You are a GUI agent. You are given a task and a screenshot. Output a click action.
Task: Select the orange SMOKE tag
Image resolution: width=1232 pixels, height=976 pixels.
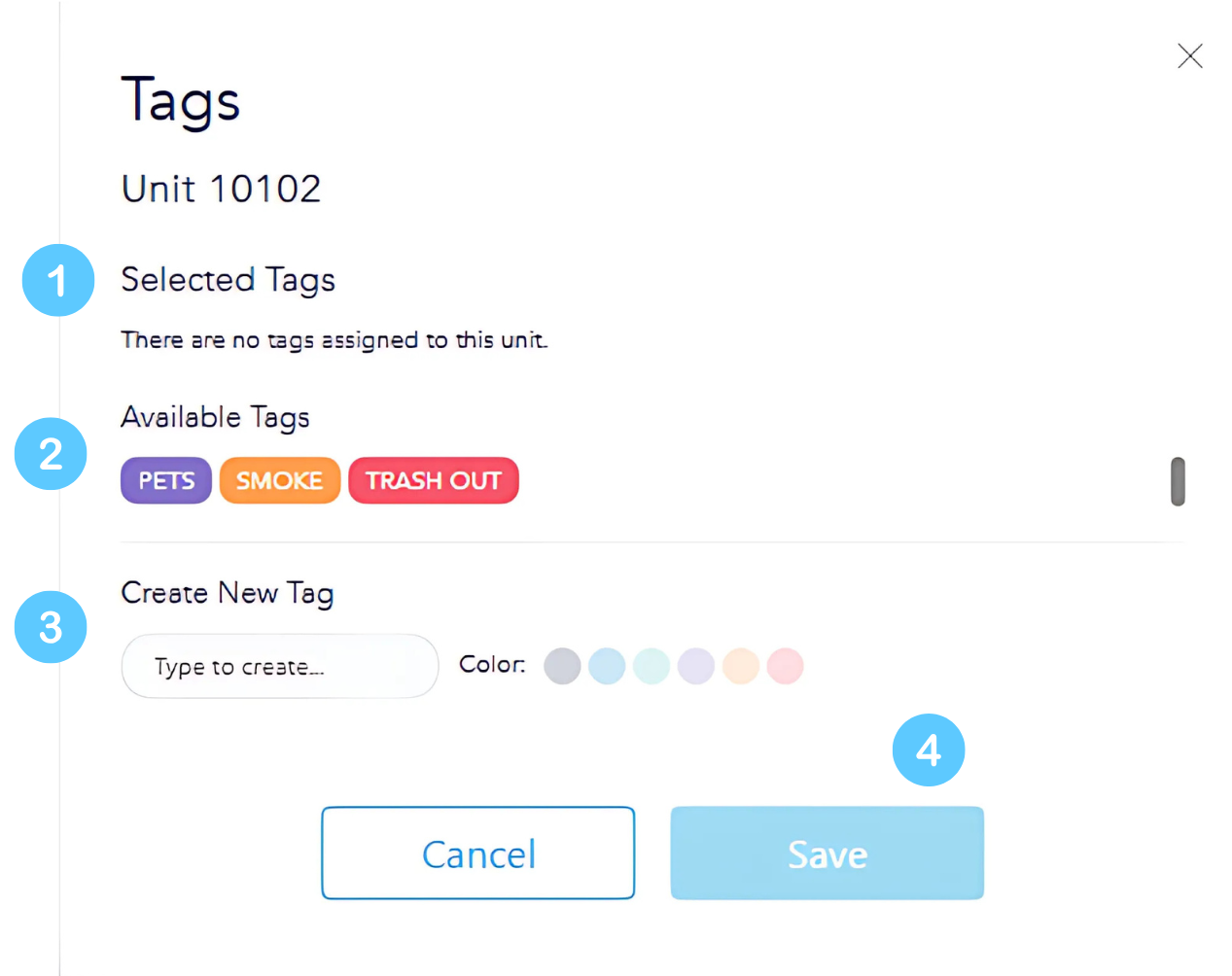[x=280, y=480]
